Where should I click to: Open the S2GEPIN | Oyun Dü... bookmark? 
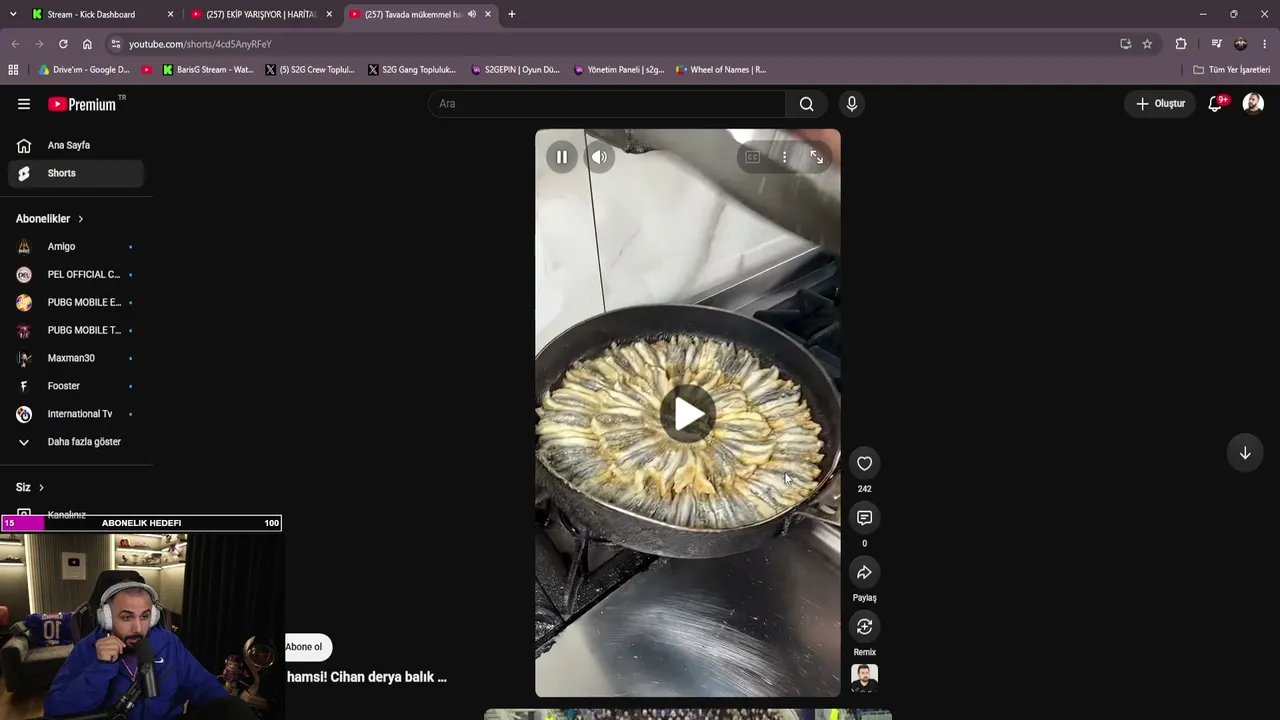click(515, 70)
